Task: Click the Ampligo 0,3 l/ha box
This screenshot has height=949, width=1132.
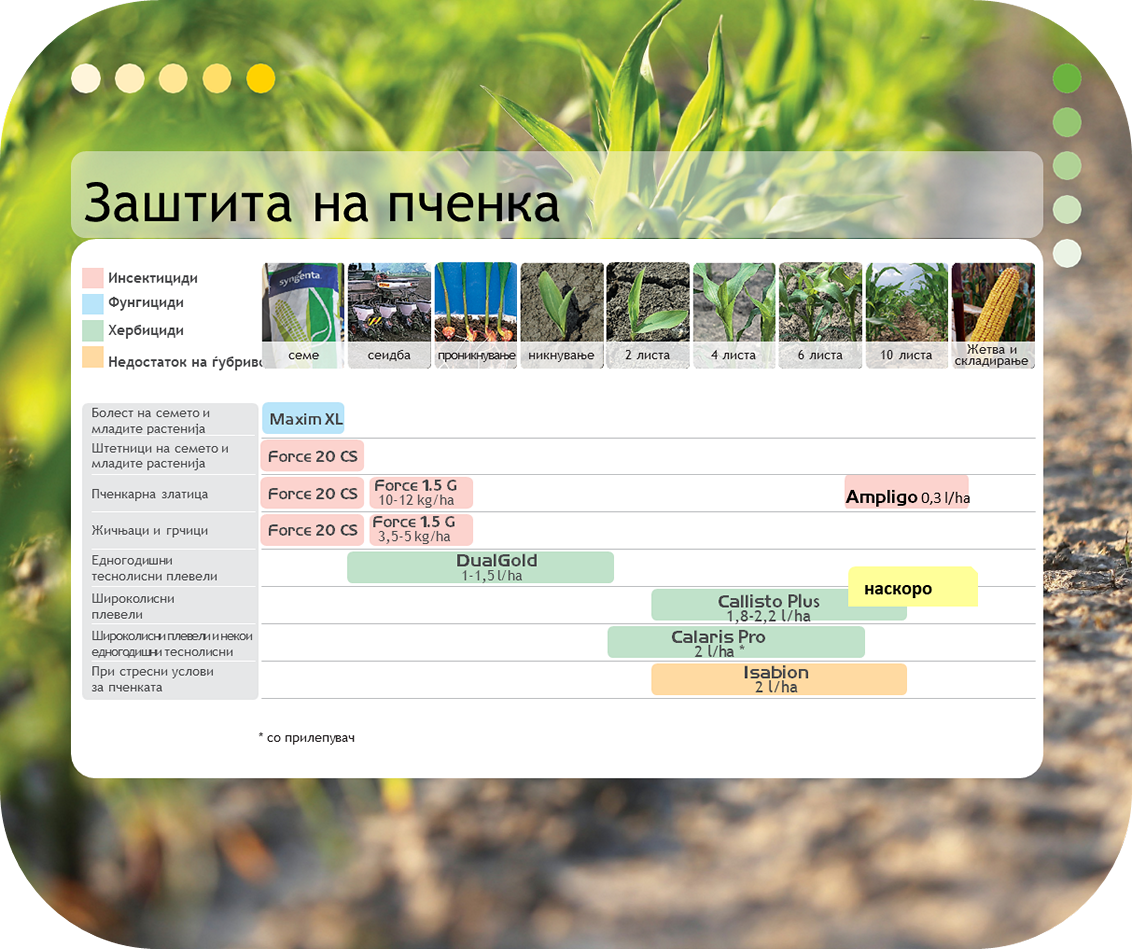Action: 907,492
